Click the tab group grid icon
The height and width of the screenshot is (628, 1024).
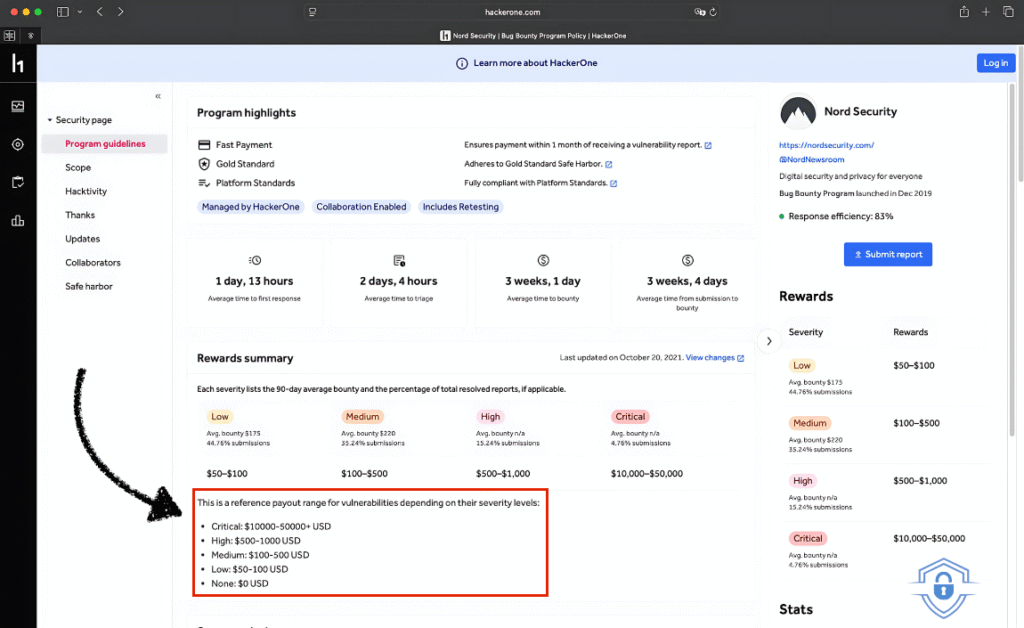point(10,36)
